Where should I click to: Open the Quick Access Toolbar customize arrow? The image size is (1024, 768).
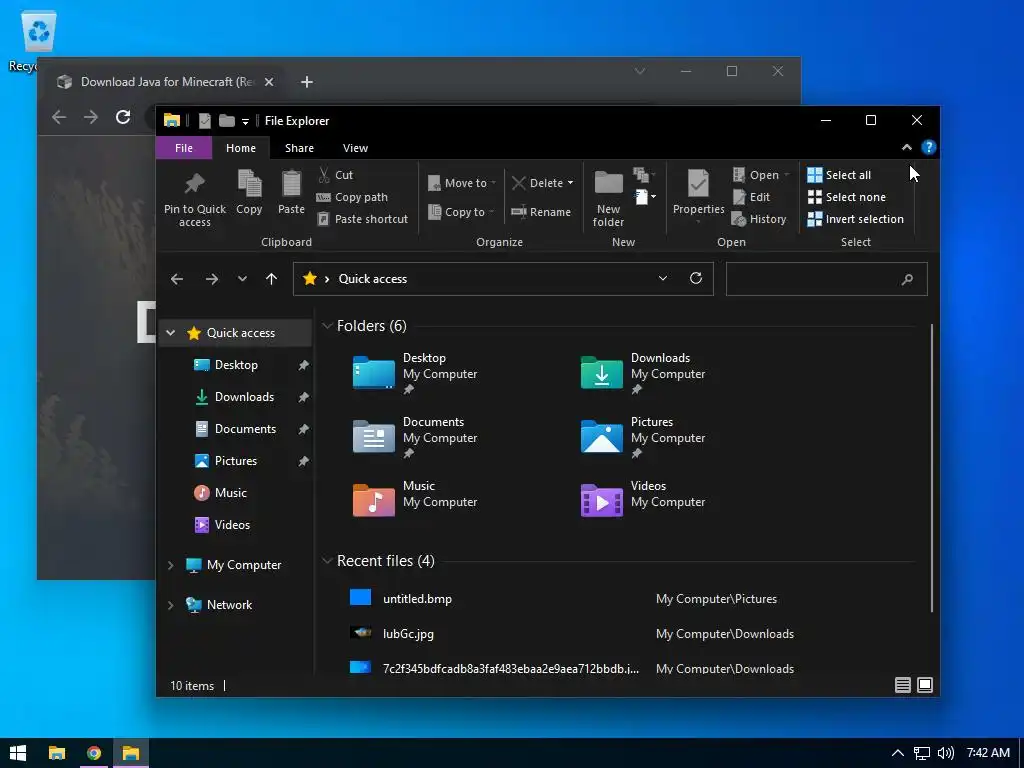(x=245, y=121)
